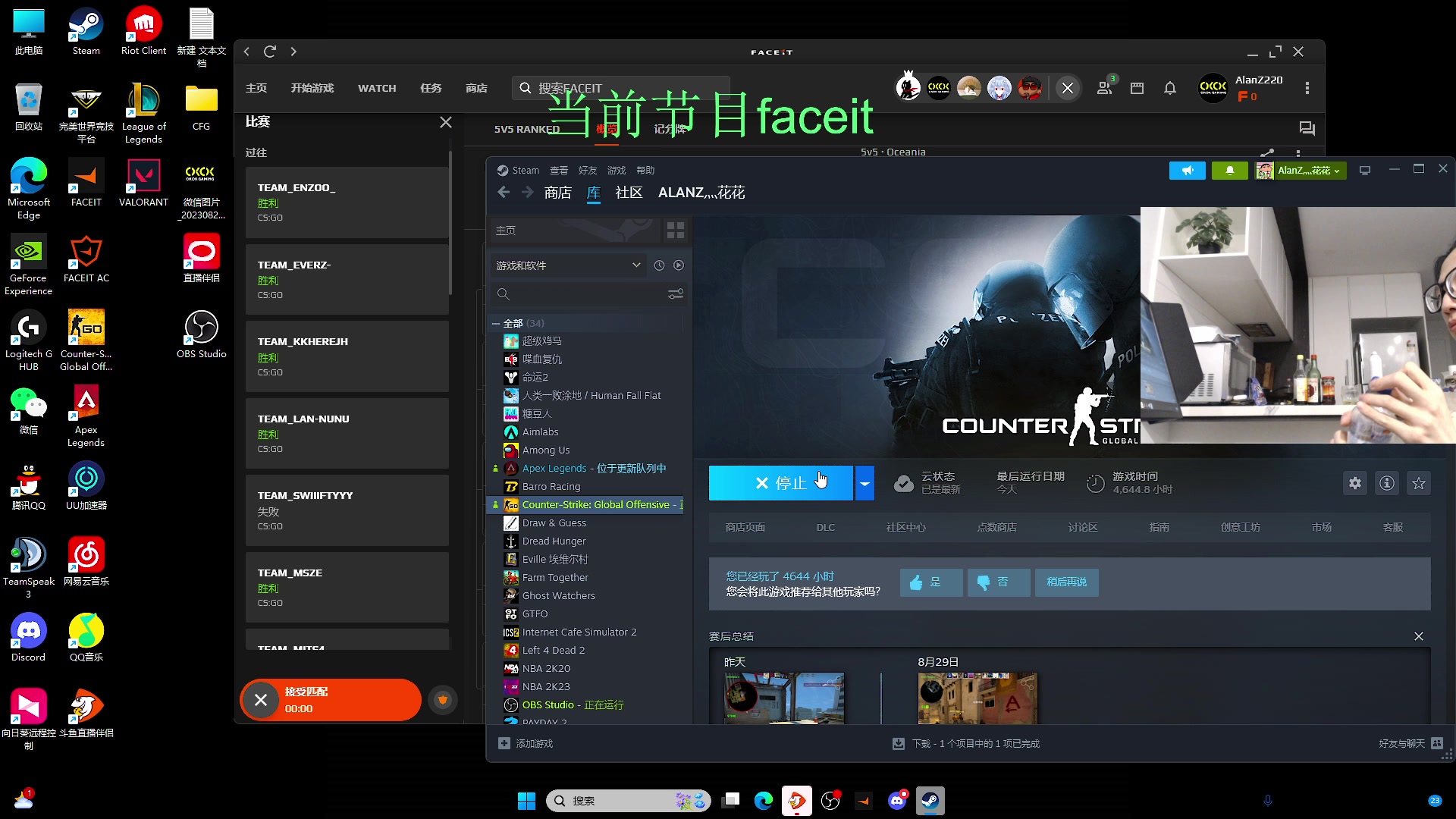
Task: Open Friends and Chat 好友与聊天
Action: (1410, 744)
